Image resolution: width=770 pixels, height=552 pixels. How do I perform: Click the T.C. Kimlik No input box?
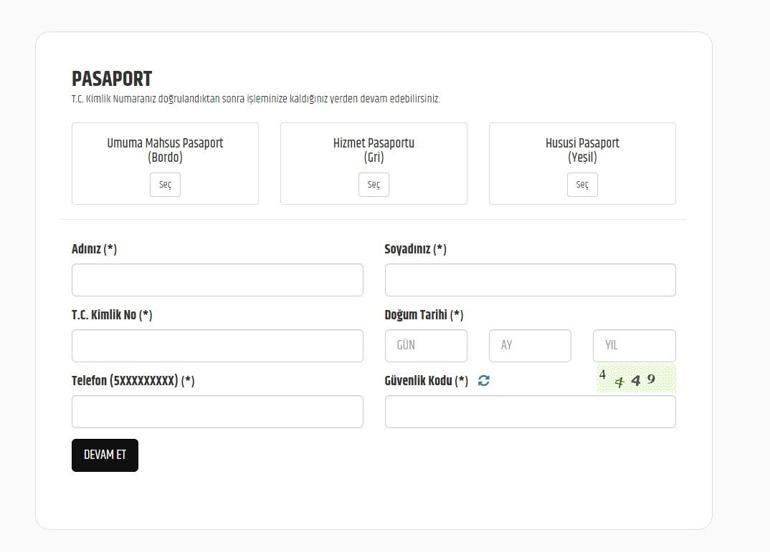217,346
